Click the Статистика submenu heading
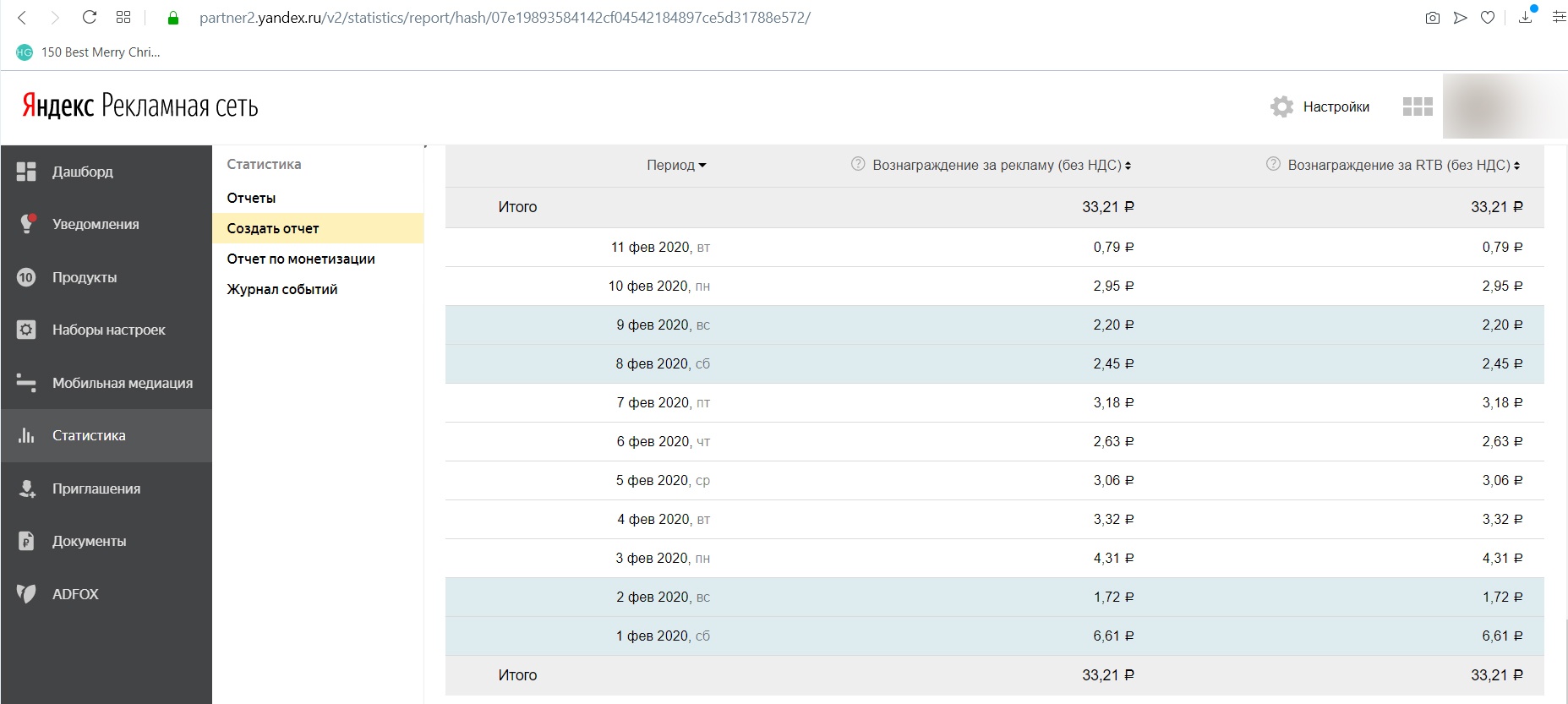 264,164
